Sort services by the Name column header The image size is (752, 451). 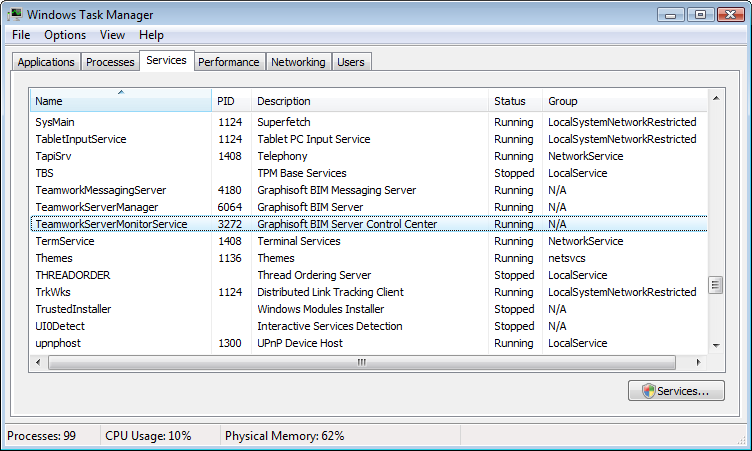(x=120, y=101)
